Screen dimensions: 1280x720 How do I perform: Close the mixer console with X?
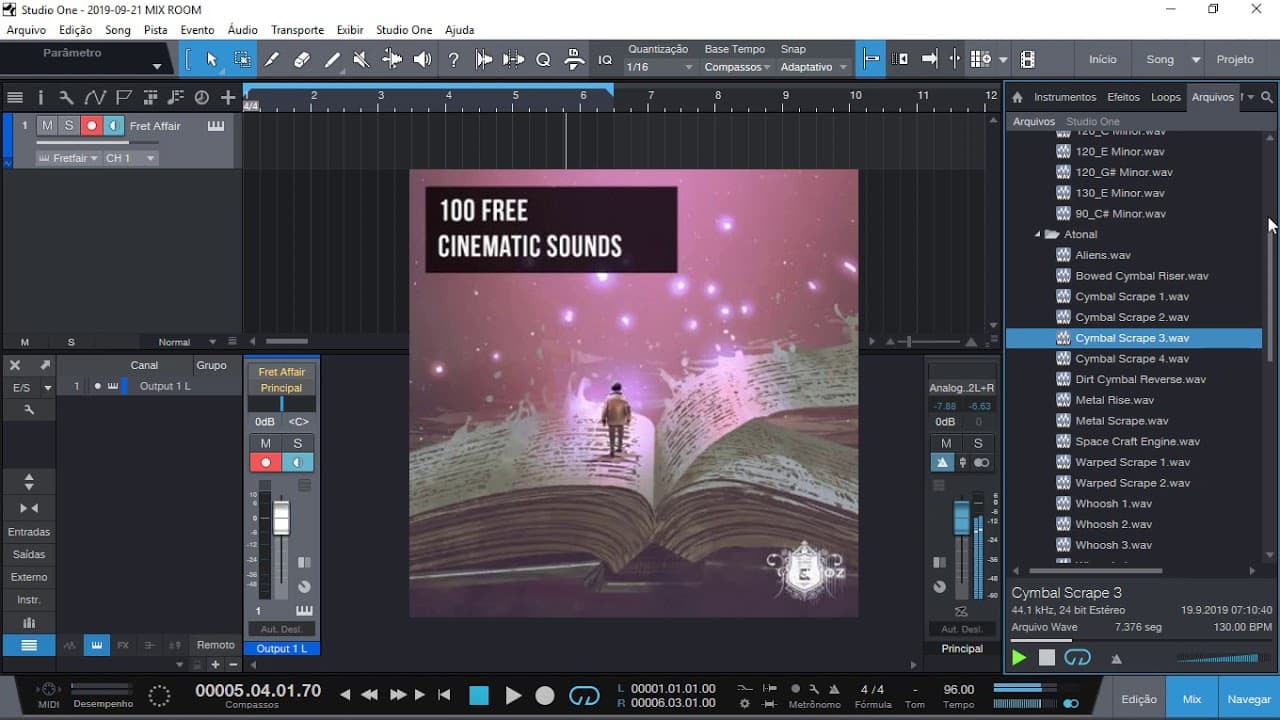(x=15, y=365)
